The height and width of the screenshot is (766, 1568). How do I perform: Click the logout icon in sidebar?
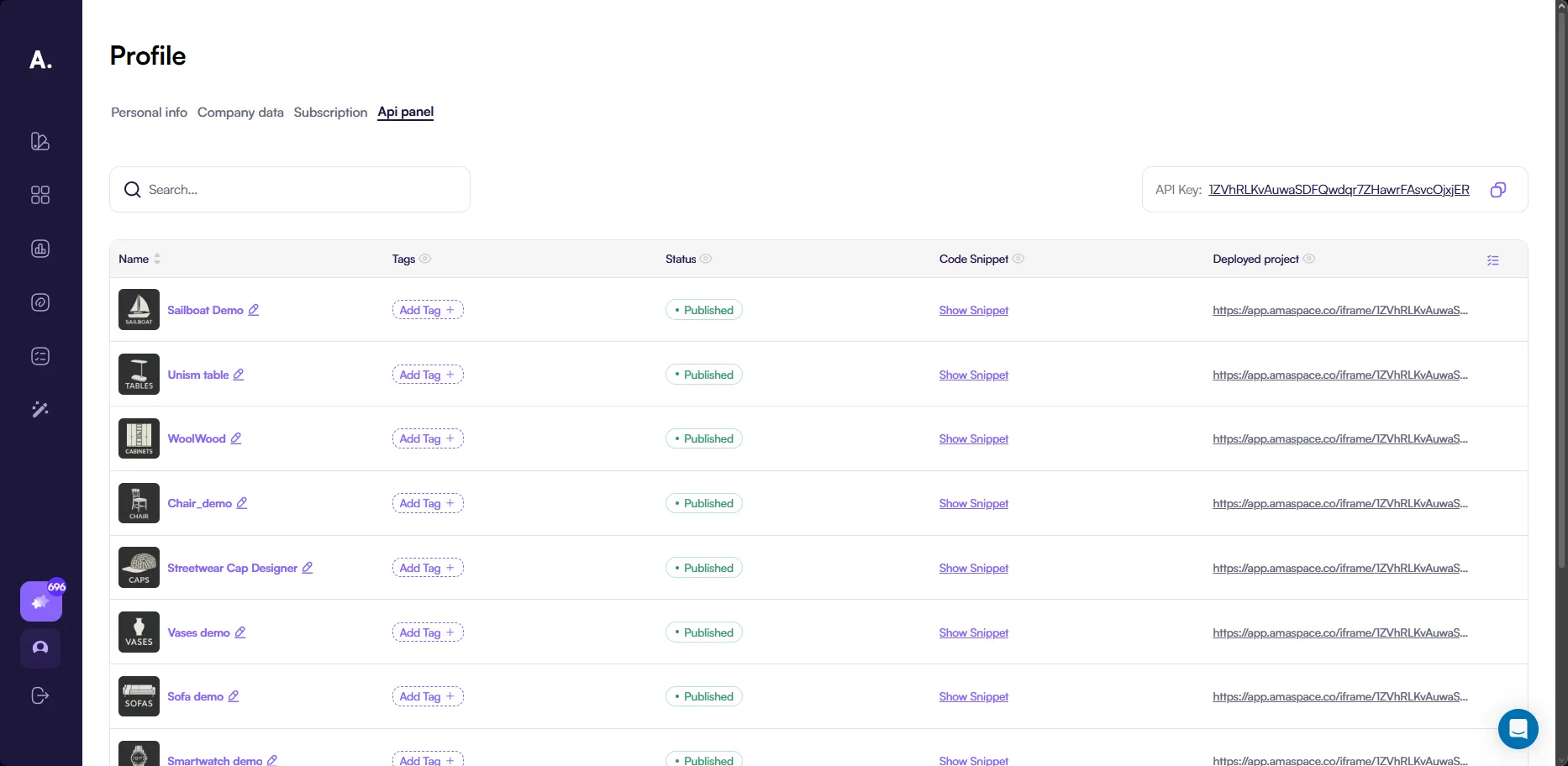click(x=40, y=695)
